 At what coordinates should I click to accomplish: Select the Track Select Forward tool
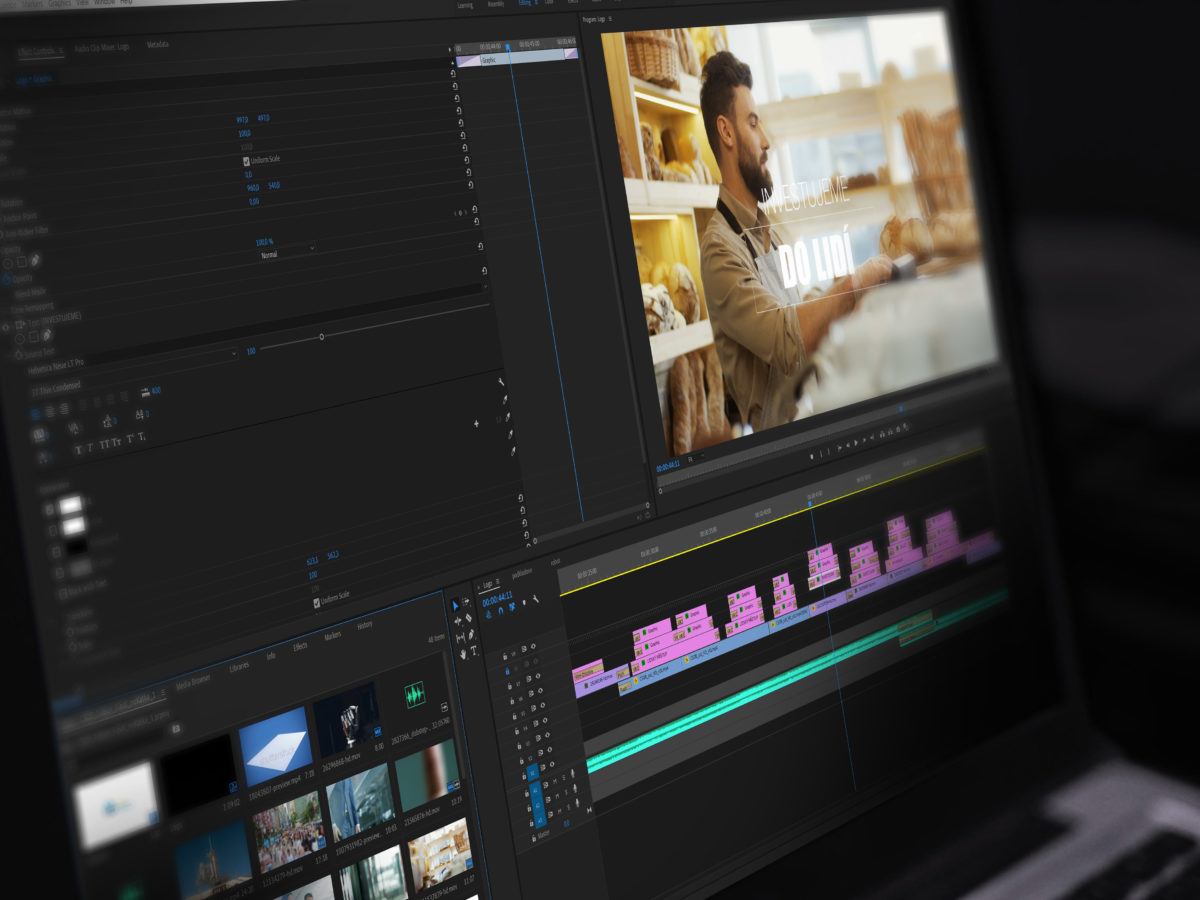point(466,601)
